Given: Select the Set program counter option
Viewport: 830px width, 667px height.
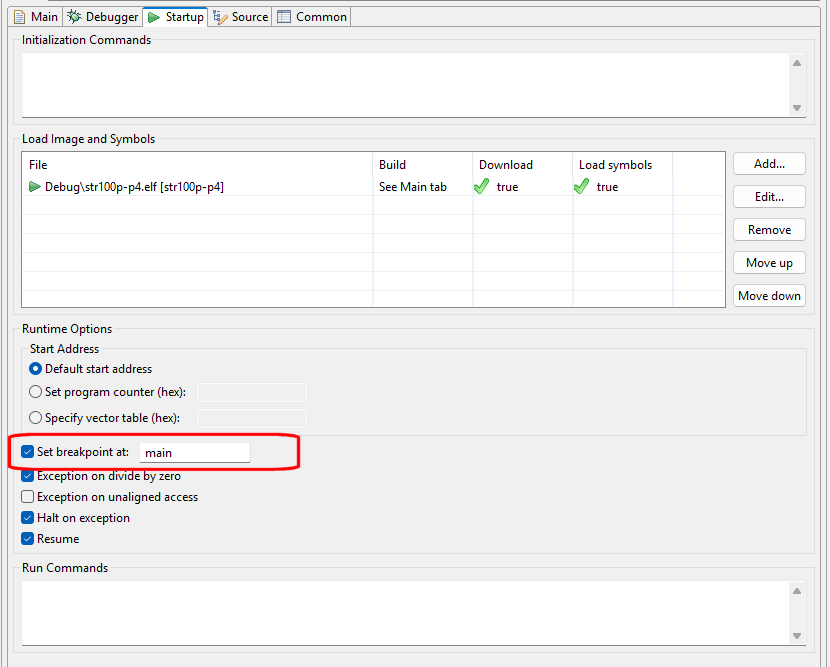Looking at the screenshot, I should point(35,391).
